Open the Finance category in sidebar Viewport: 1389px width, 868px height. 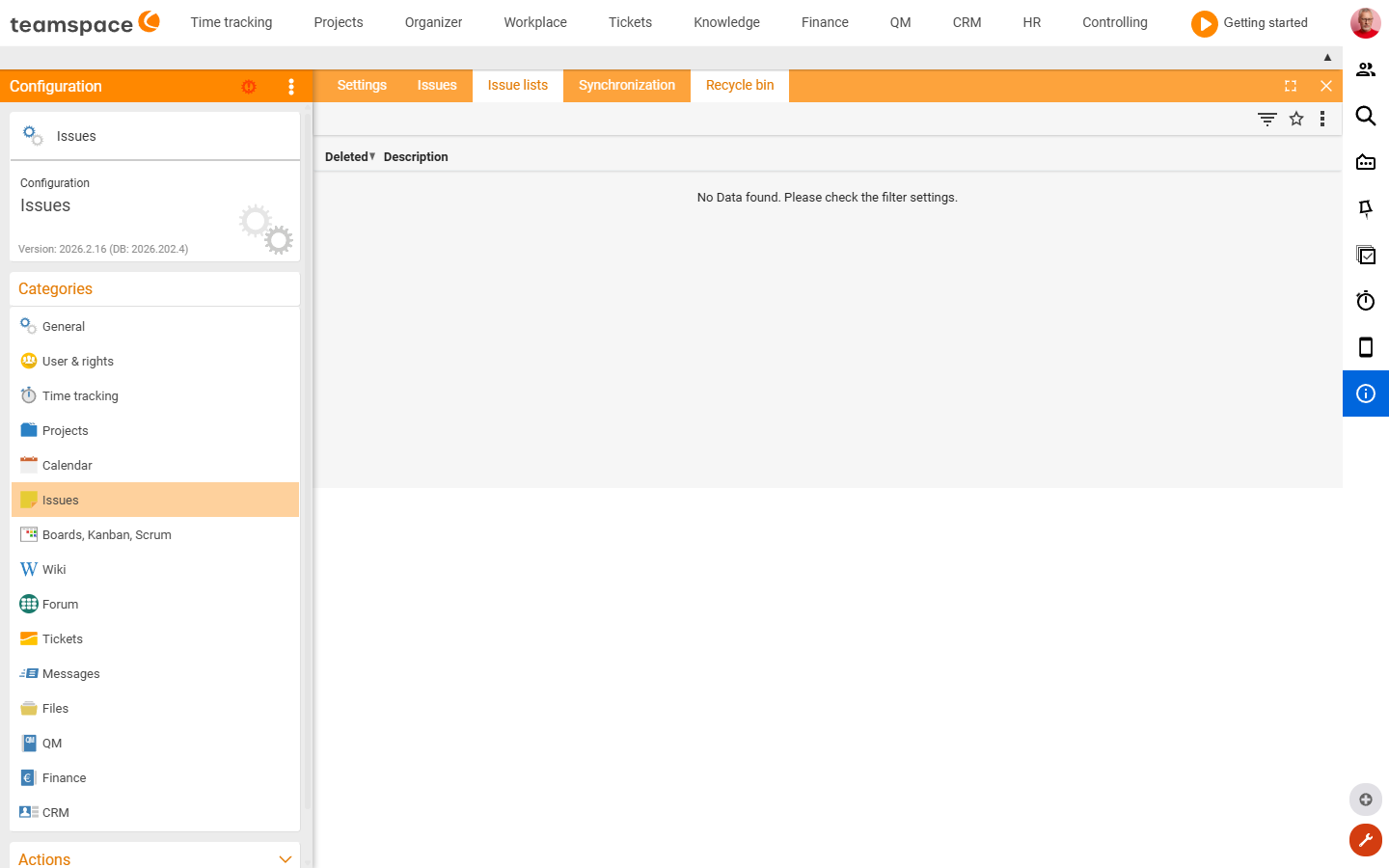[x=154, y=778]
